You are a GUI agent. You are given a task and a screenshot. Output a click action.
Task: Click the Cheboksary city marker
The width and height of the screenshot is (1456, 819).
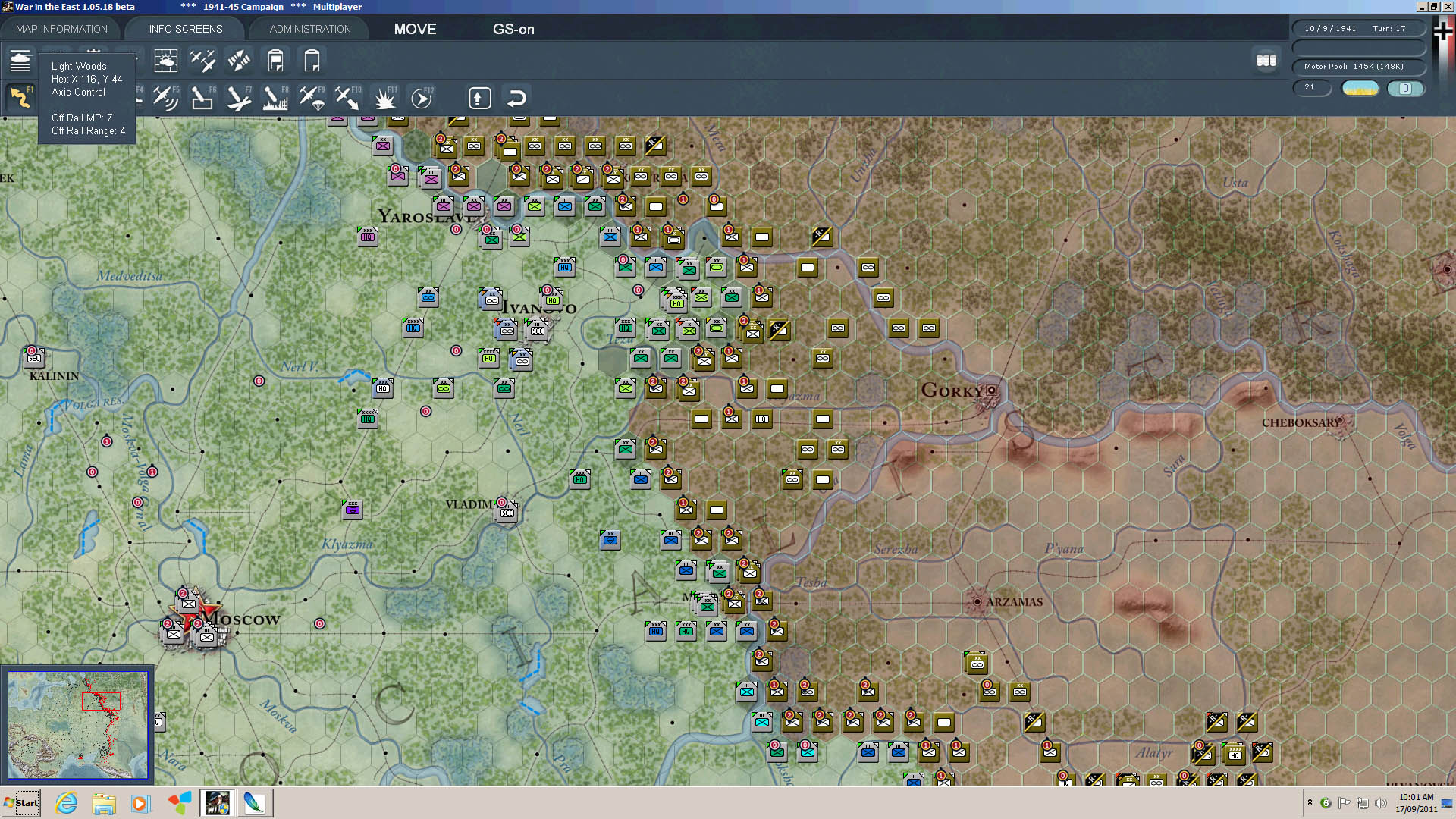point(1340,419)
